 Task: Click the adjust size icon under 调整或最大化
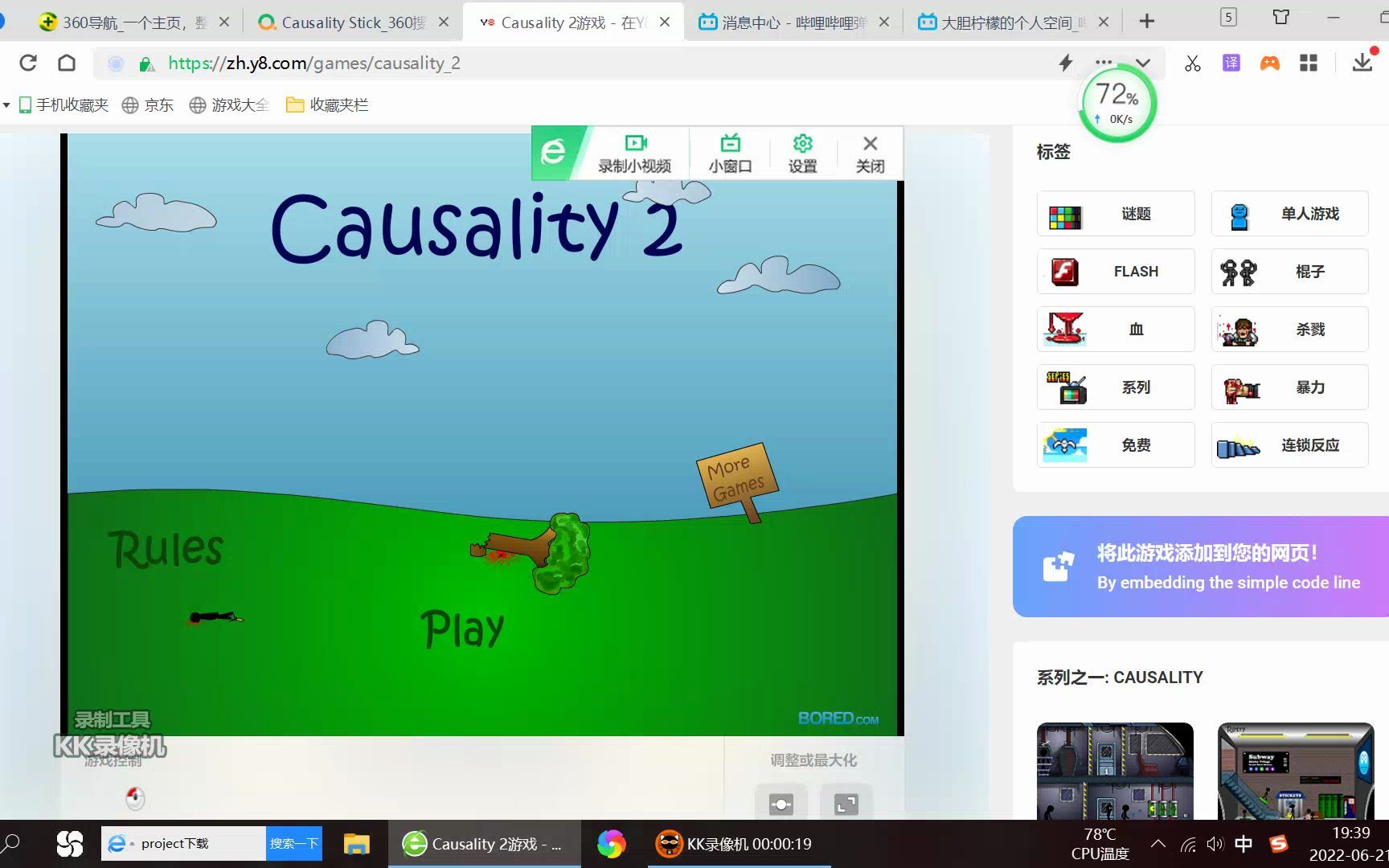click(781, 804)
